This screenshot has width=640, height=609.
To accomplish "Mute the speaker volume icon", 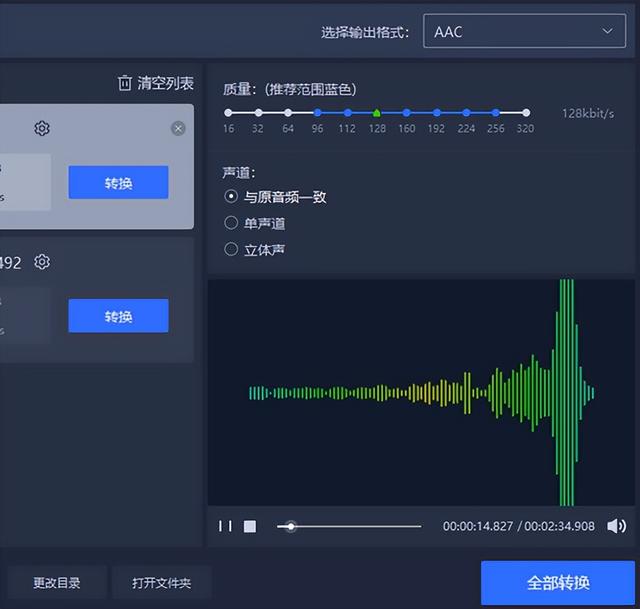I will tap(616, 526).
